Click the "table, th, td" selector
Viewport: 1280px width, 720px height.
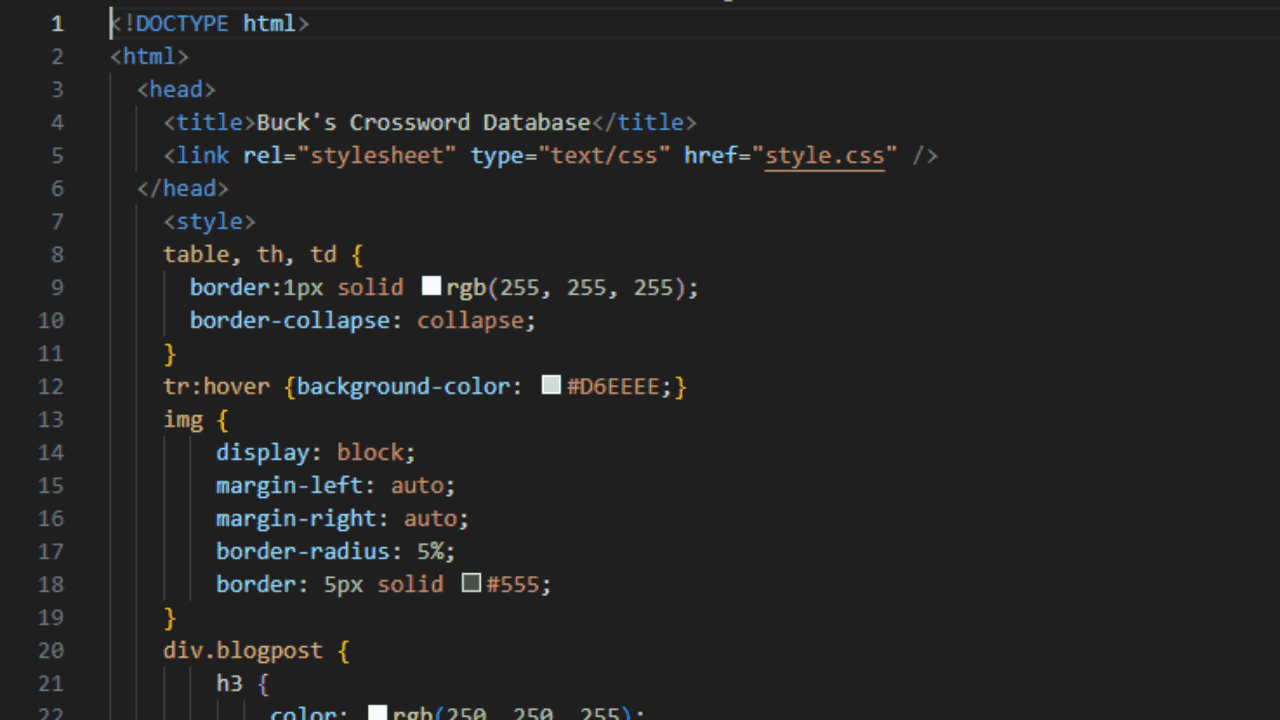pos(249,254)
